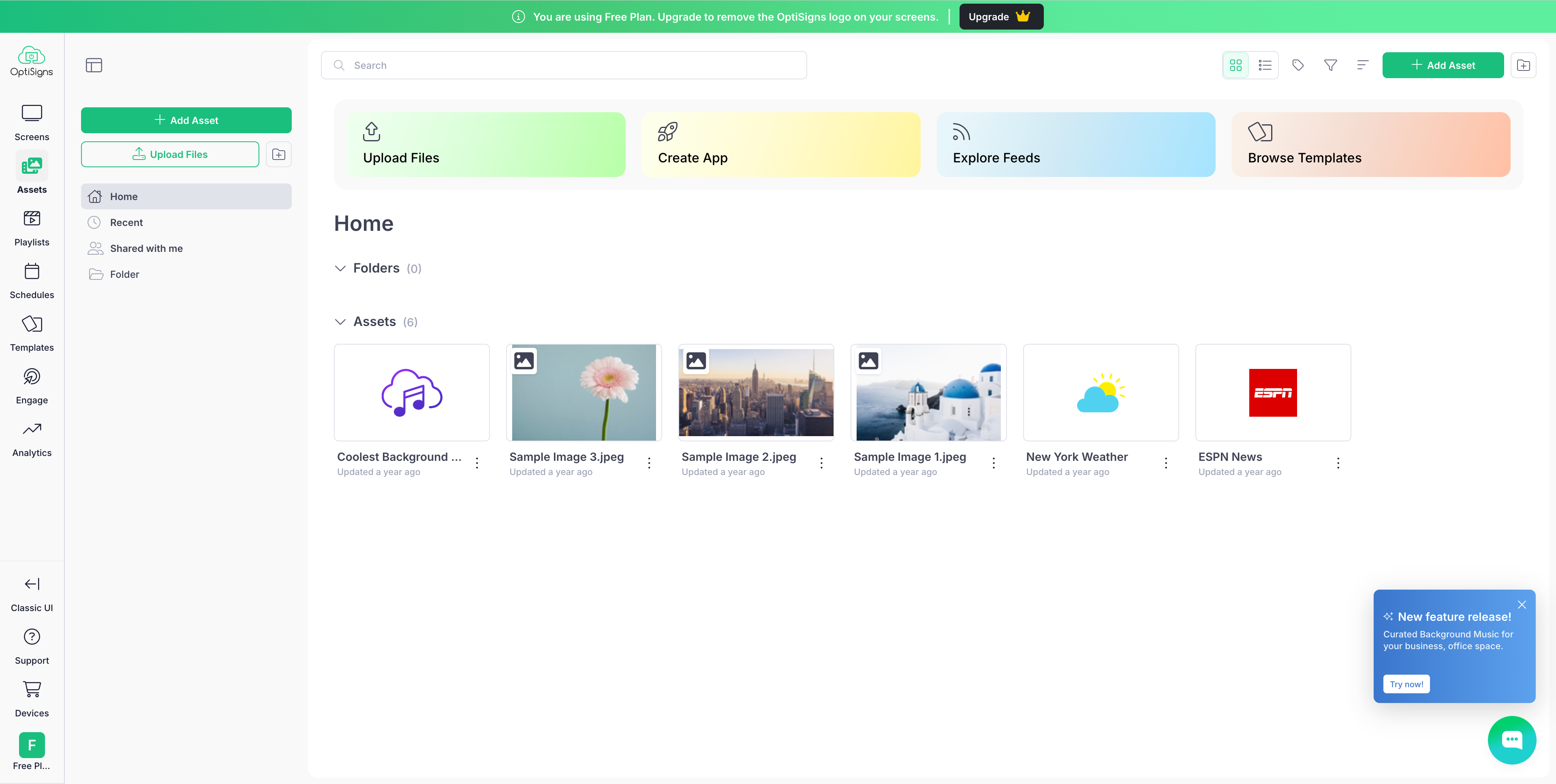
Task: Open the filter options
Action: (x=1331, y=64)
